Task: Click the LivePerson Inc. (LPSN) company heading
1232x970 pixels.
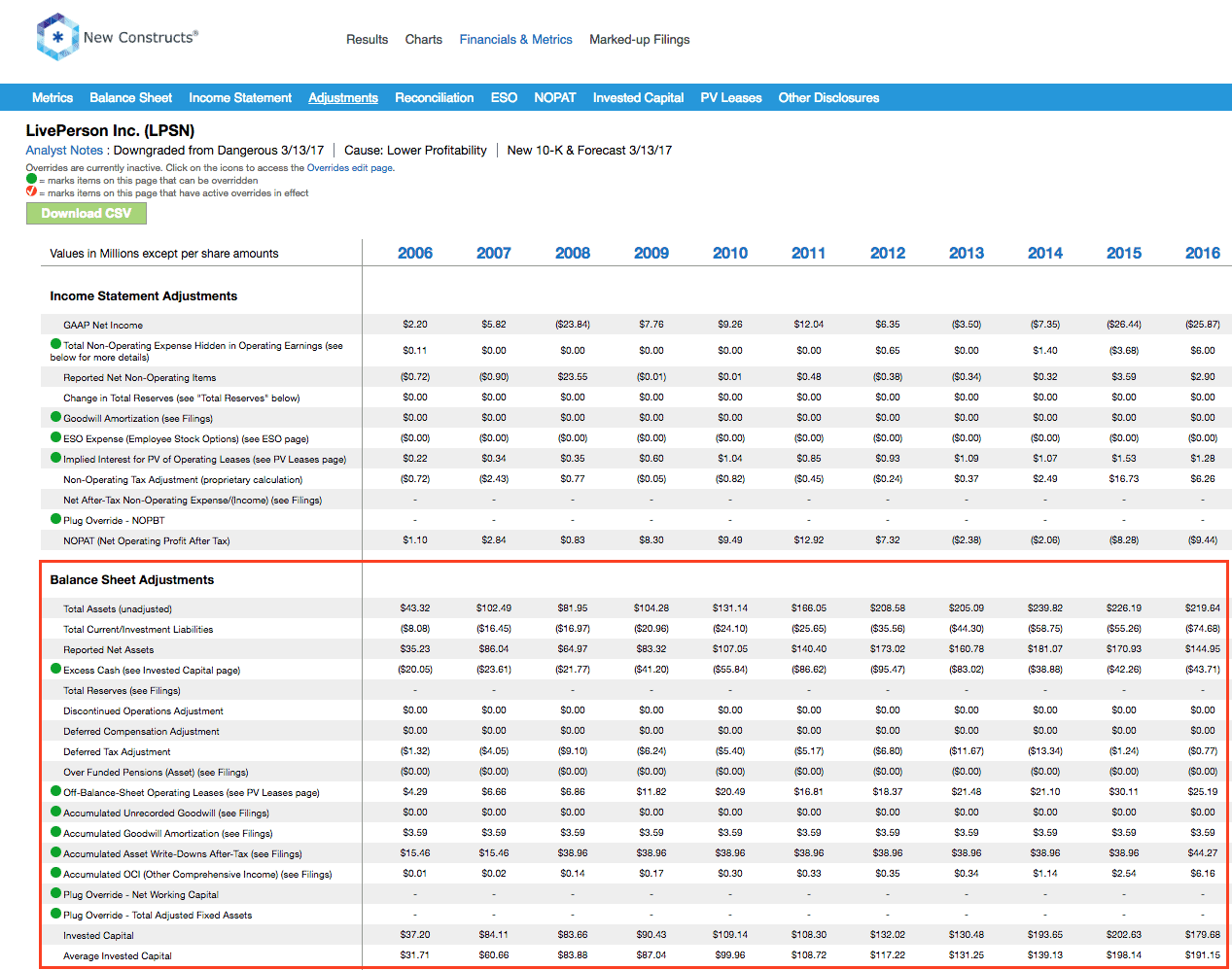Action: coord(110,130)
